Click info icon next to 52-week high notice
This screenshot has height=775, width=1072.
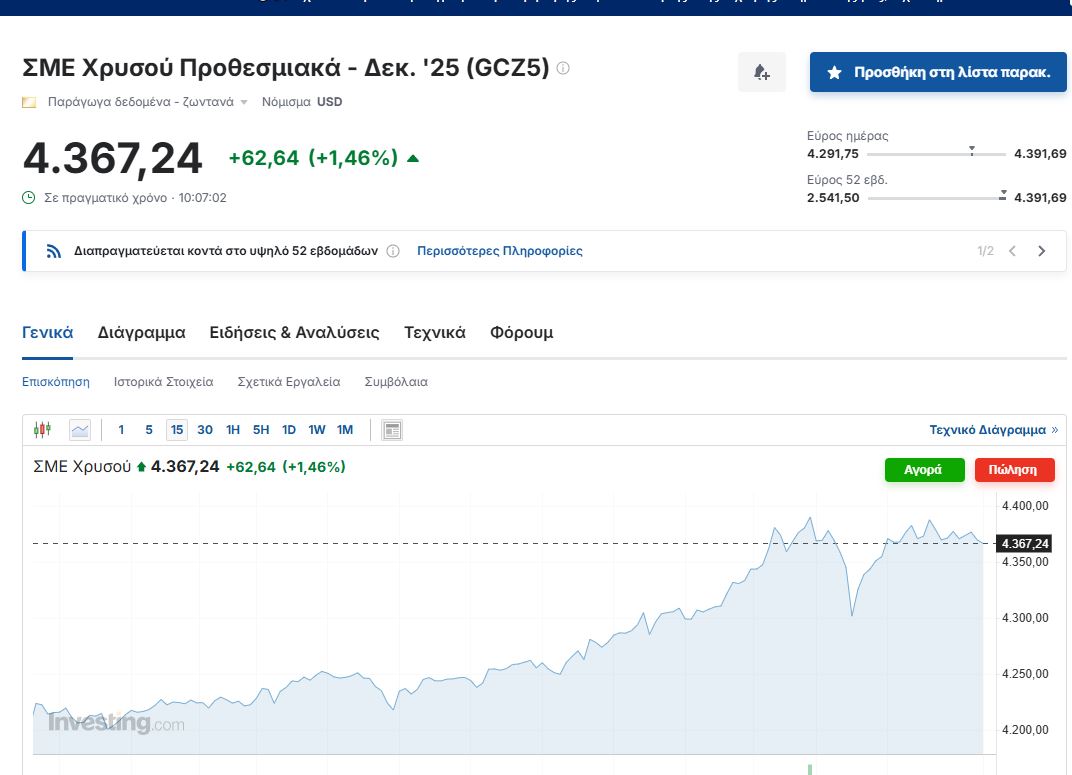pos(393,251)
